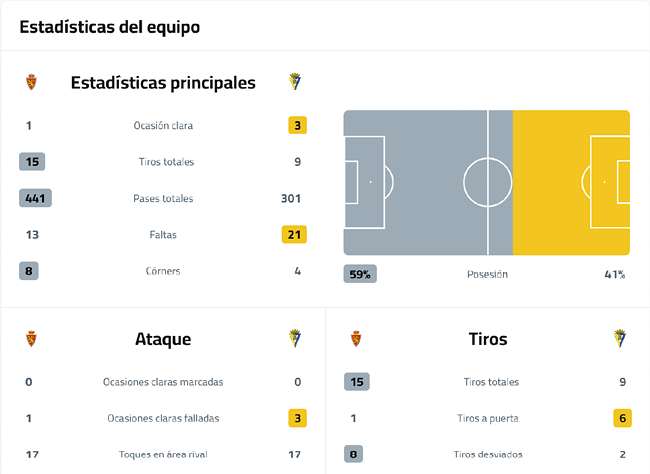Select the Pases totales stat label
This screenshot has height=474, width=650.
(x=163, y=198)
